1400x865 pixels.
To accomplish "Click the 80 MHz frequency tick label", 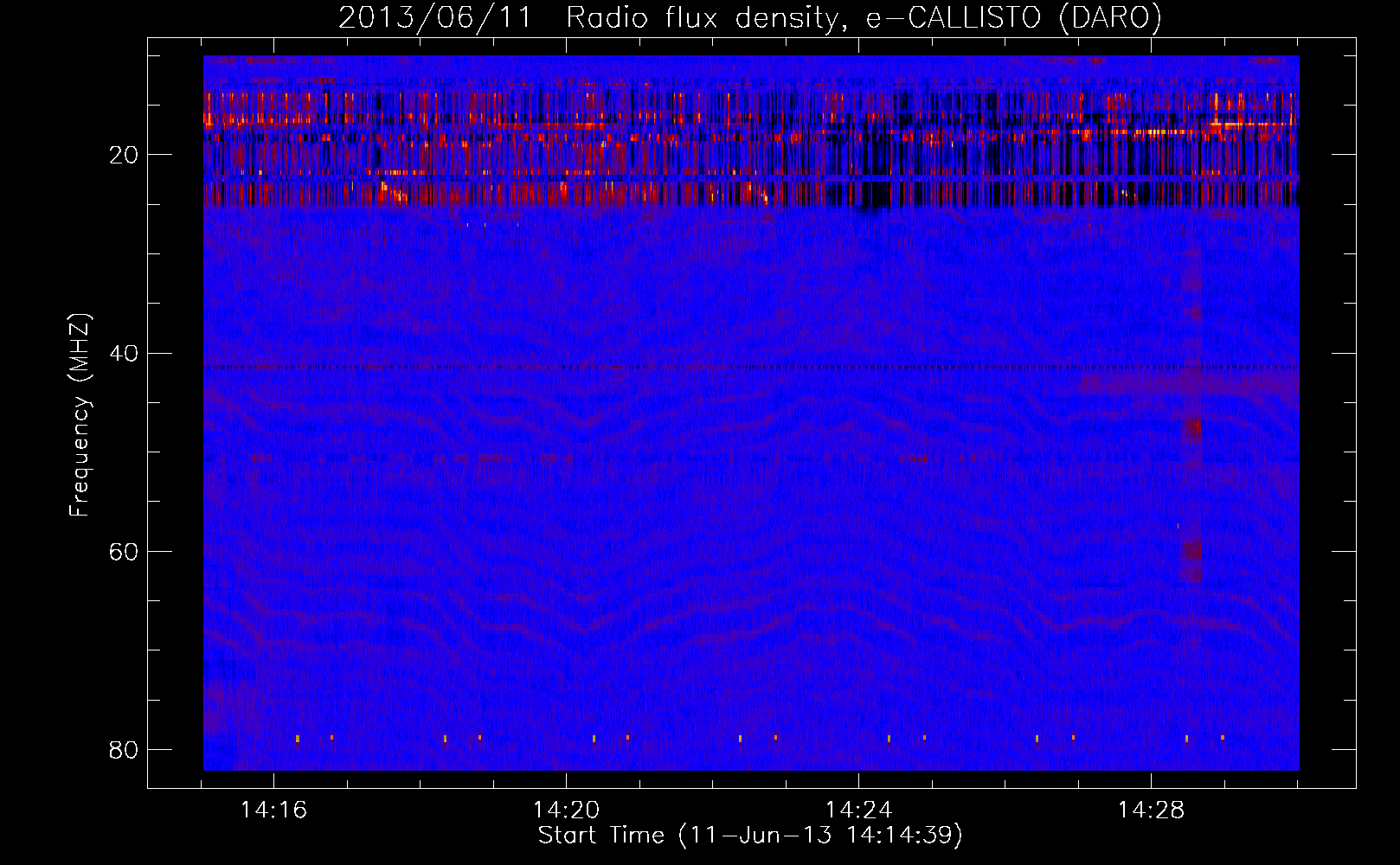I will click(124, 749).
